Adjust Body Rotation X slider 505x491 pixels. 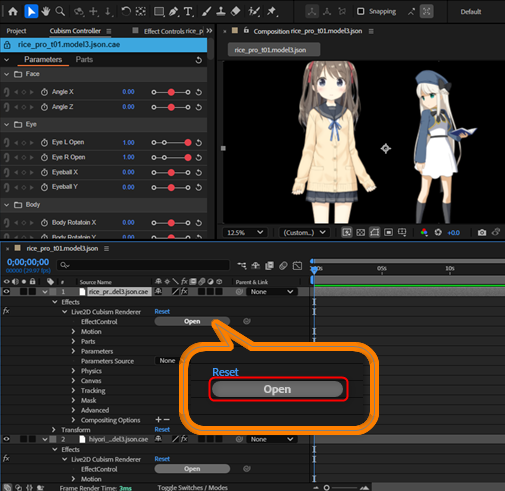[171, 223]
